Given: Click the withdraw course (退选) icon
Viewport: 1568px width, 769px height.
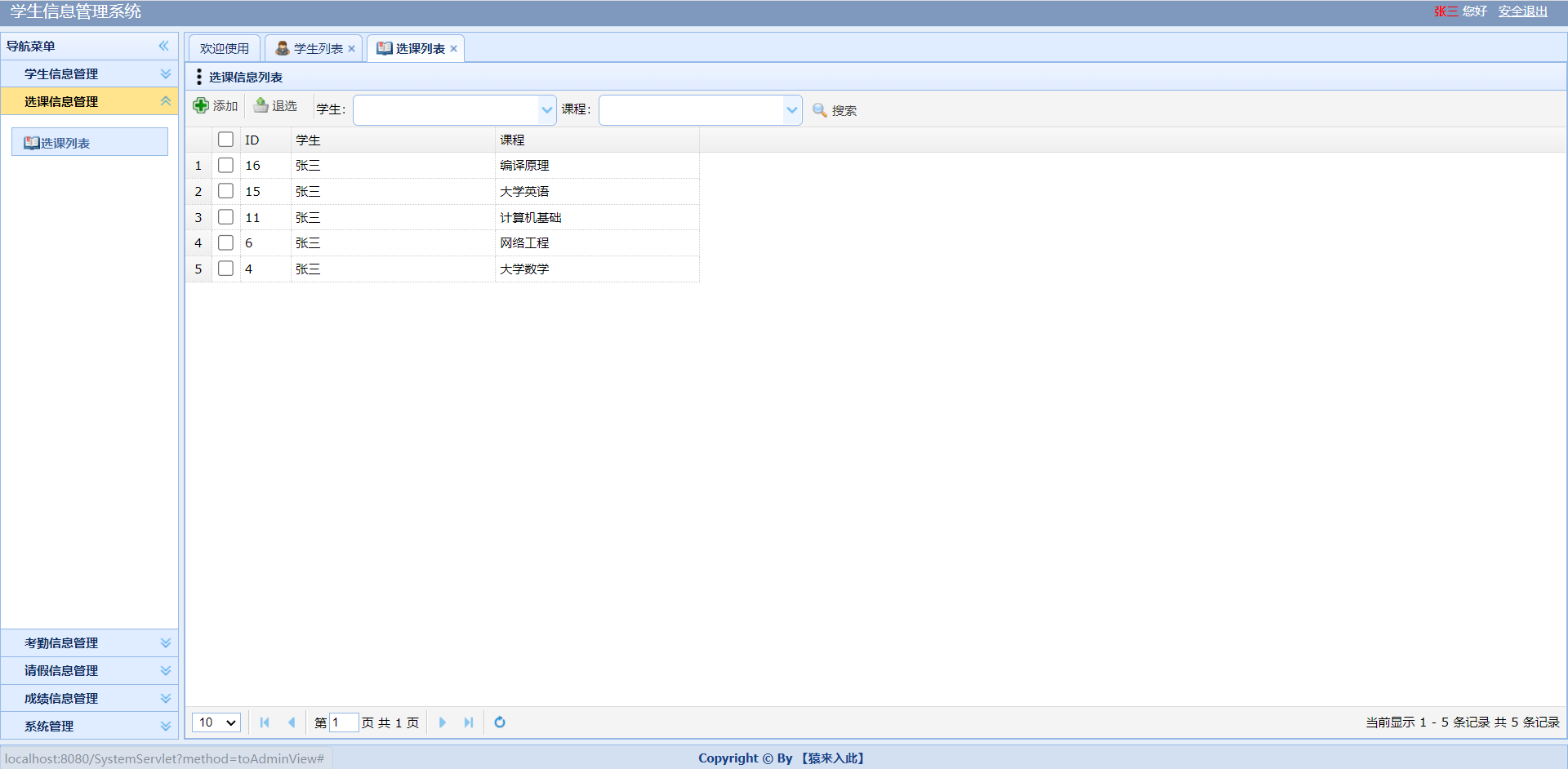Looking at the screenshot, I should pyautogui.click(x=261, y=105).
